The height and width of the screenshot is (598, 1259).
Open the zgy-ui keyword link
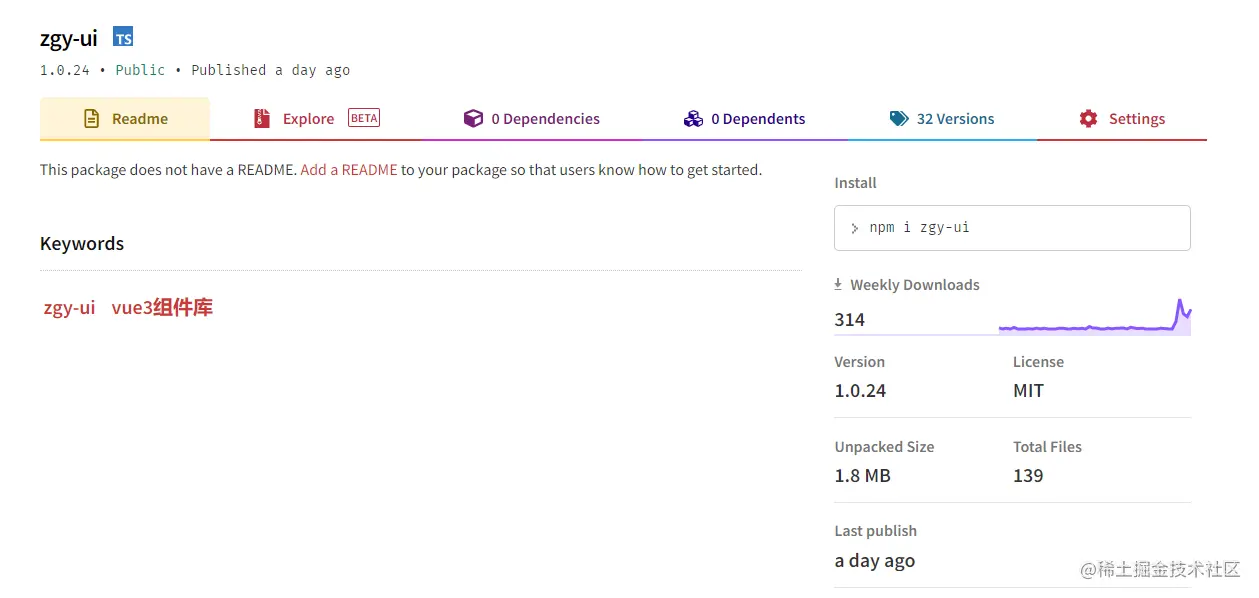[x=69, y=308]
